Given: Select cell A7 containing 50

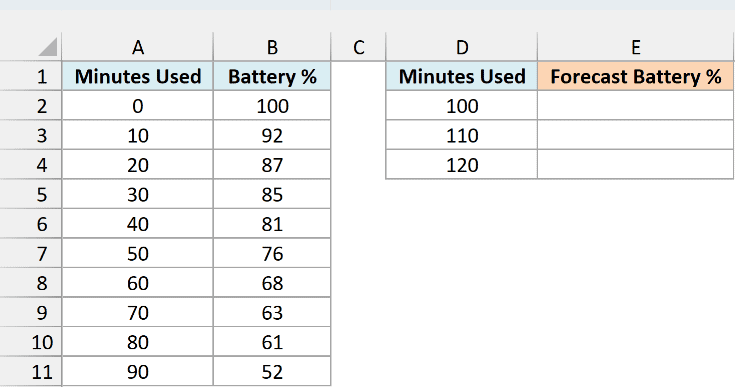Looking at the screenshot, I should point(137,253).
